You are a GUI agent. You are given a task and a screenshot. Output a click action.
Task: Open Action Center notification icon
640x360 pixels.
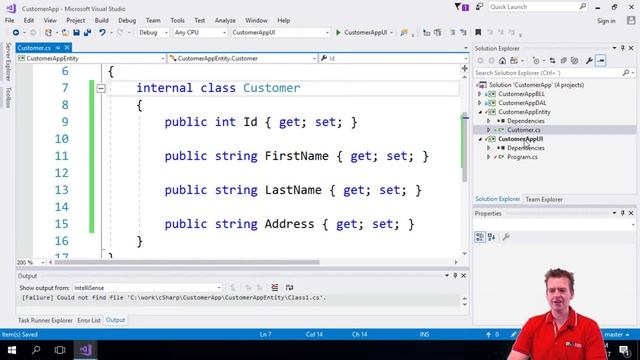pos(624,350)
